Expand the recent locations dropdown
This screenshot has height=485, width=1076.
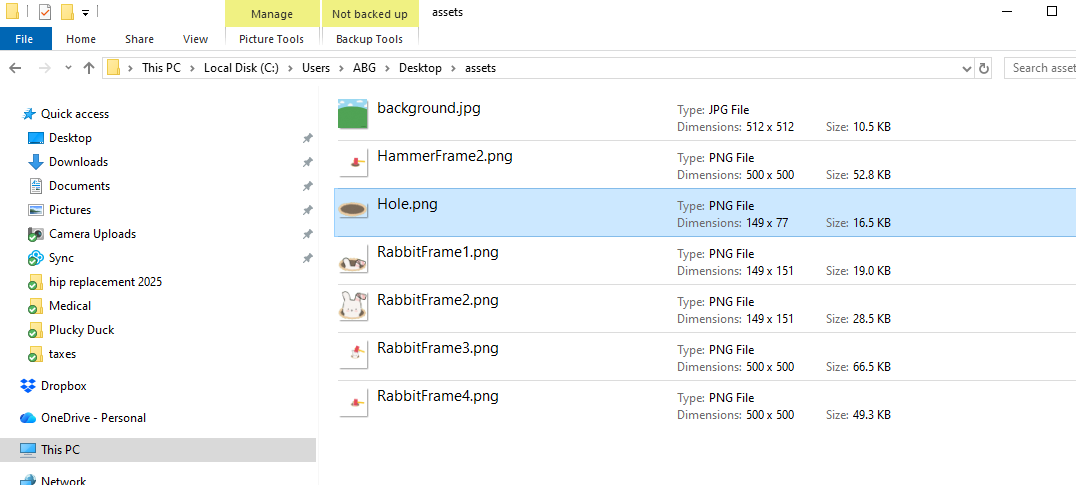68,68
